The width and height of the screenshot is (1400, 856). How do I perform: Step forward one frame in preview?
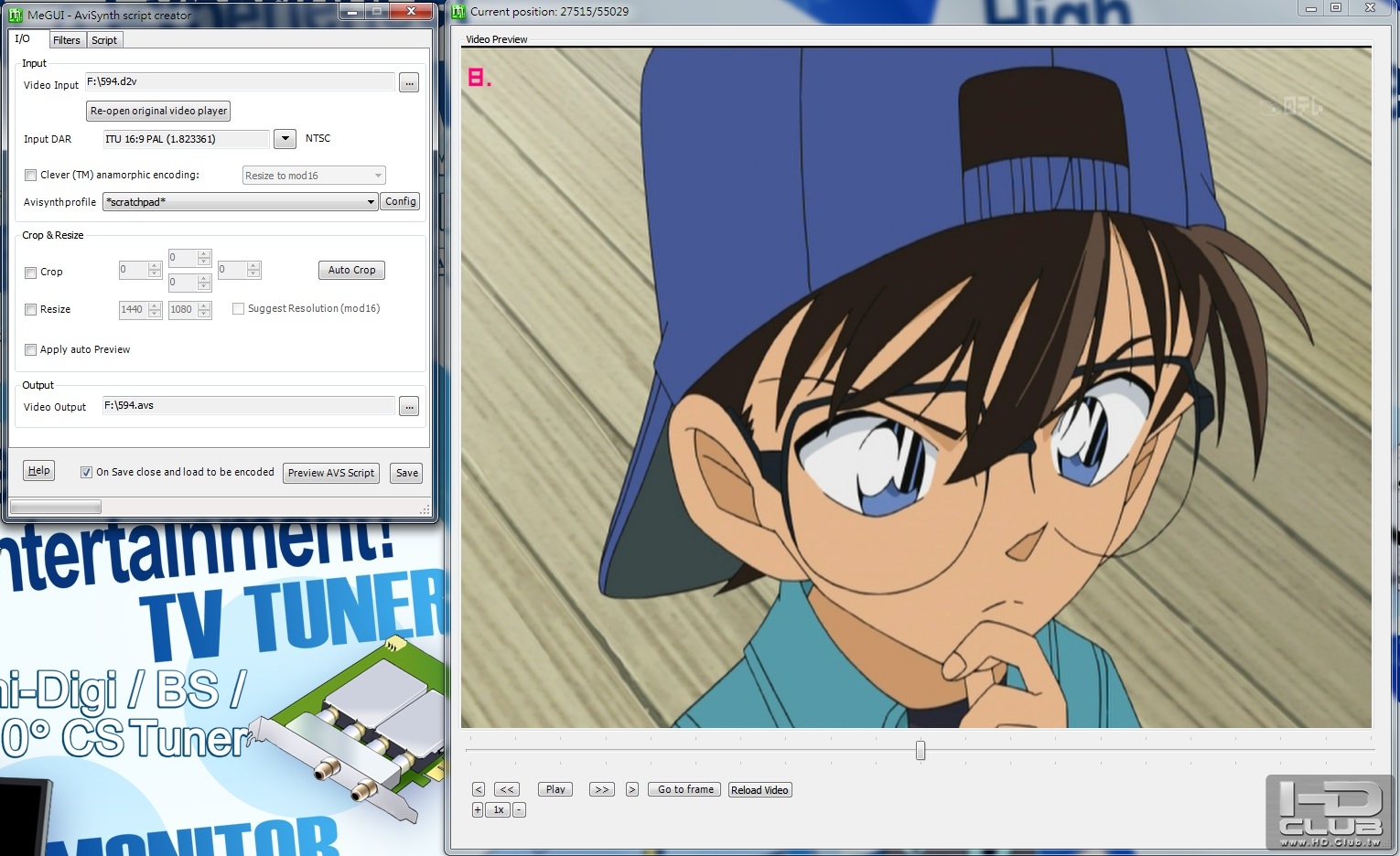tap(631, 789)
